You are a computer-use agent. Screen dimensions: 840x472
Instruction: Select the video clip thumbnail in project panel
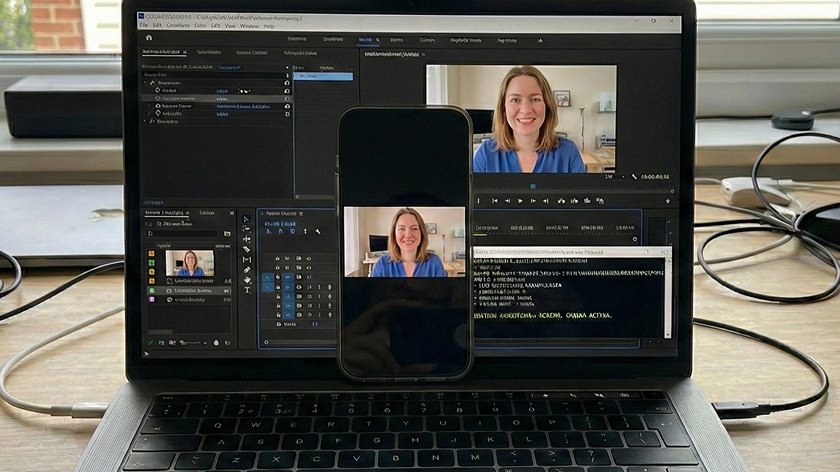(189, 262)
